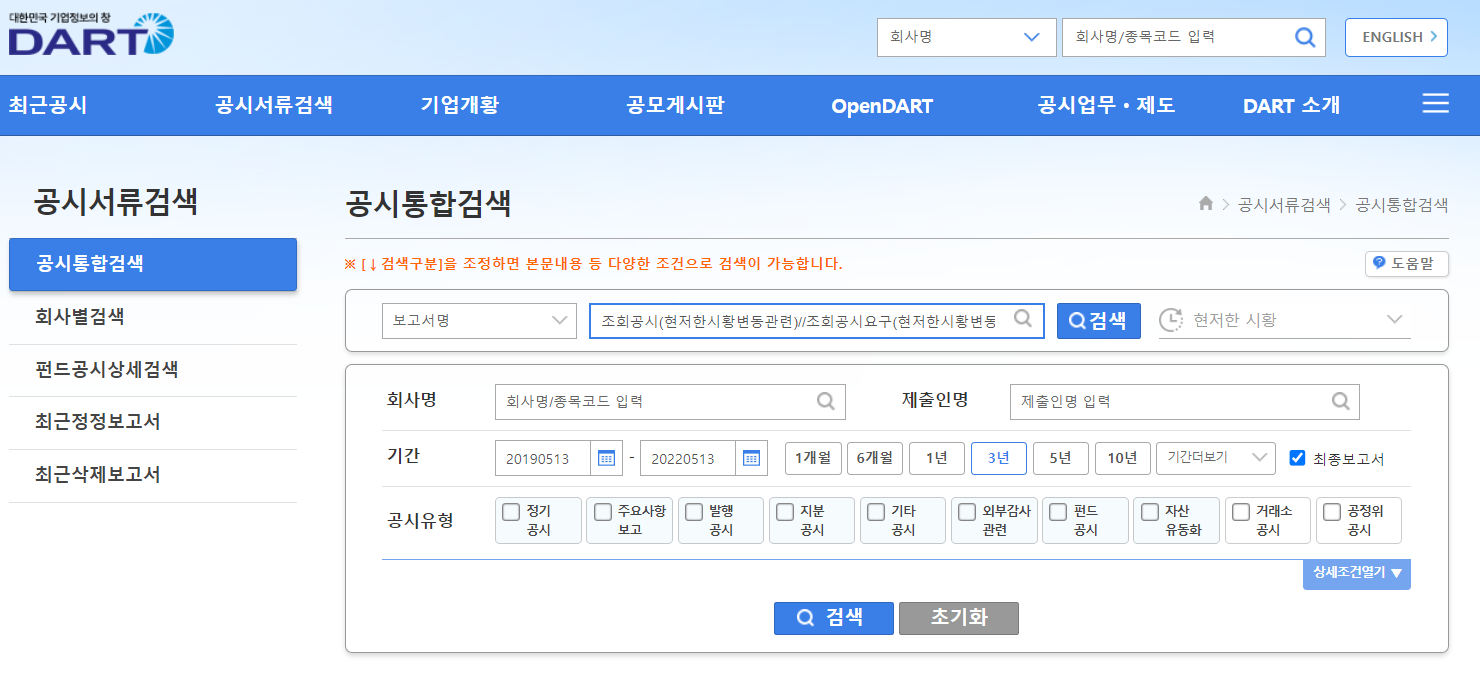Click magnifier icon inside report name field
This screenshot has width=1480, height=674.
tap(1022, 319)
